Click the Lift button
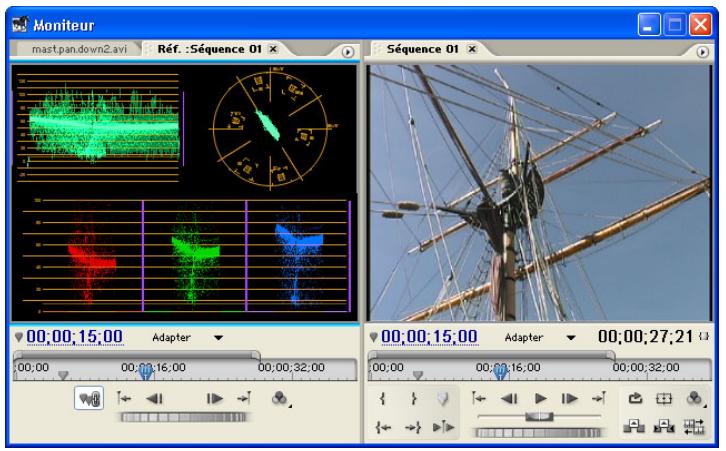 pos(634,426)
